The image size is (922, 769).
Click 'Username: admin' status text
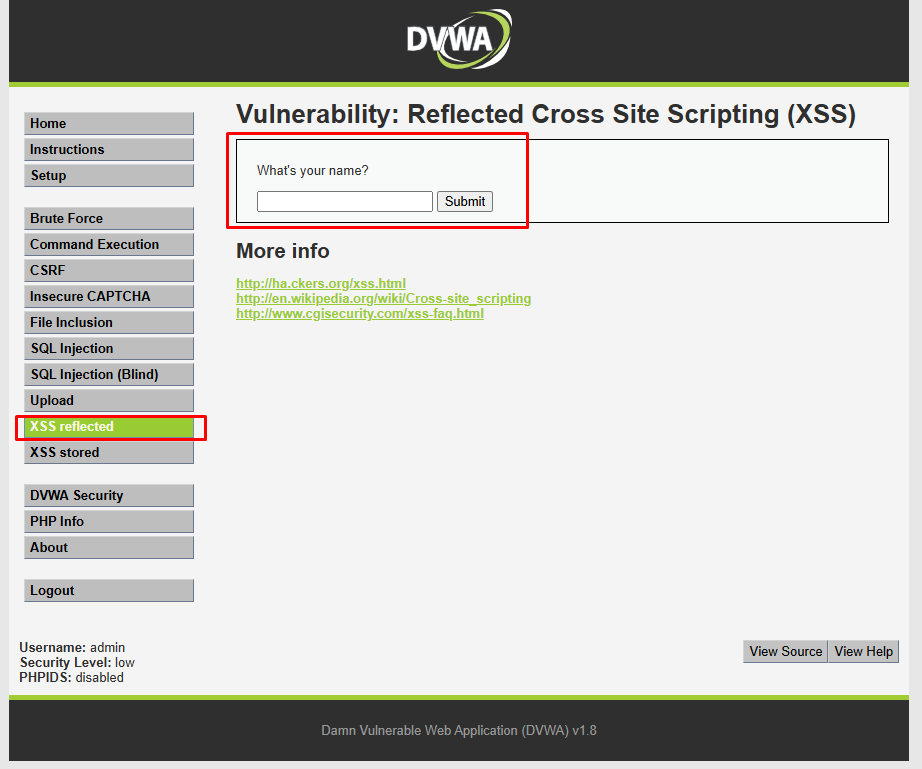tap(72, 647)
